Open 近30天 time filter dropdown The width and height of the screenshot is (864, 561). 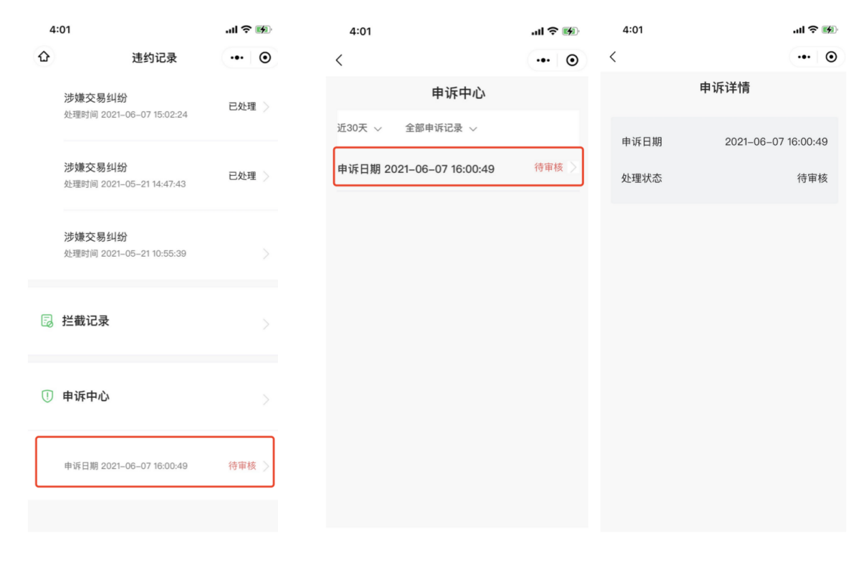[359, 128]
